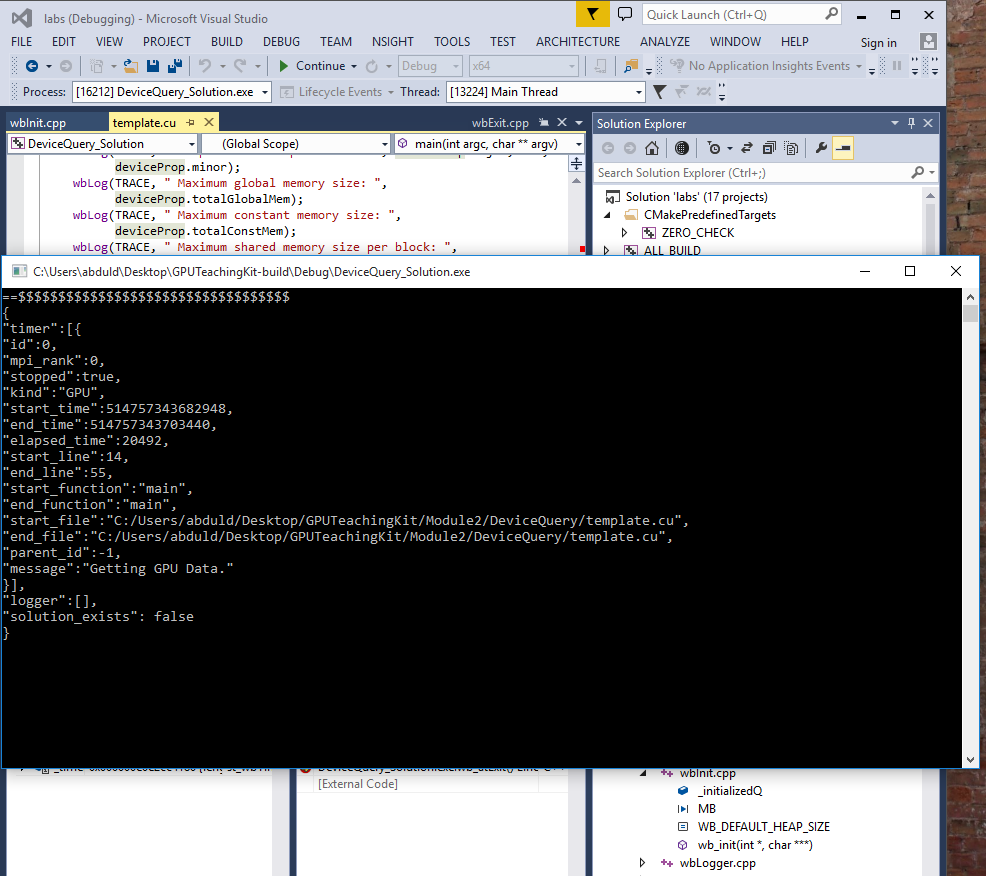The width and height of the screenshot is (986, 876).
Task: Click the Navigate Backward arrow icon
Action: pos(31,65)
